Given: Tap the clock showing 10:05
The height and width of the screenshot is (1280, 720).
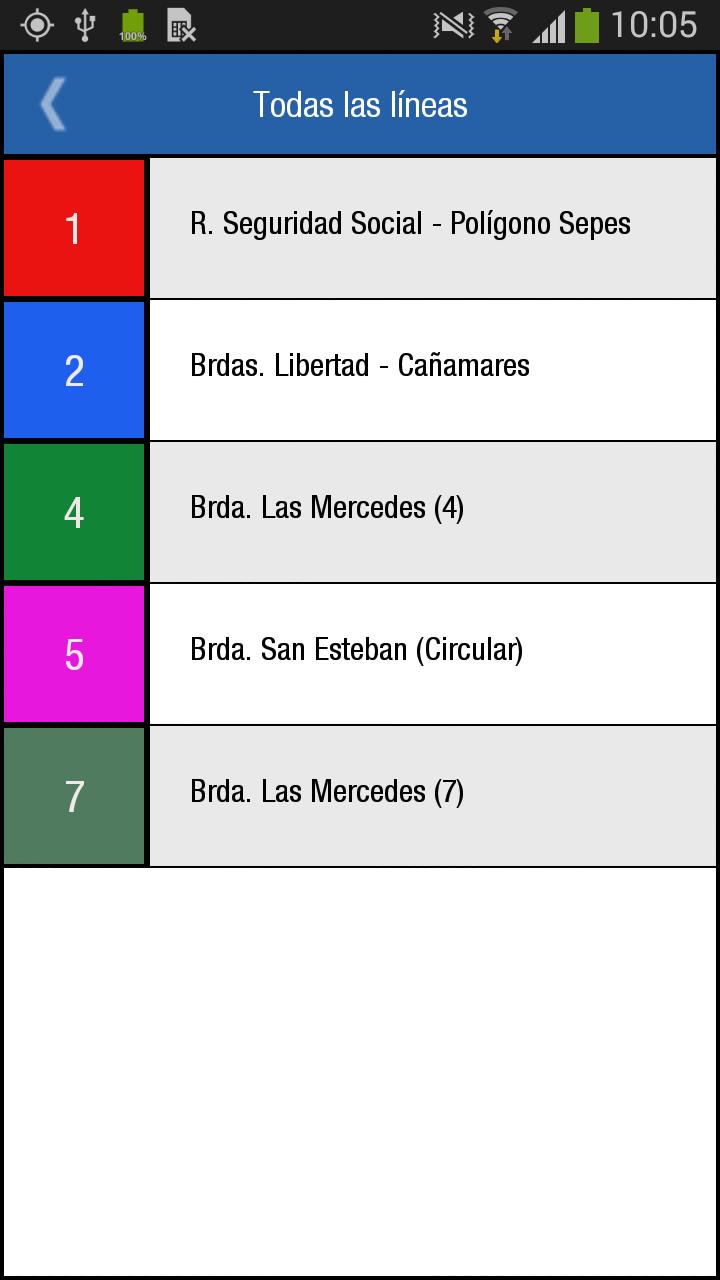Looking at the screenshot, I should (653, 25).
